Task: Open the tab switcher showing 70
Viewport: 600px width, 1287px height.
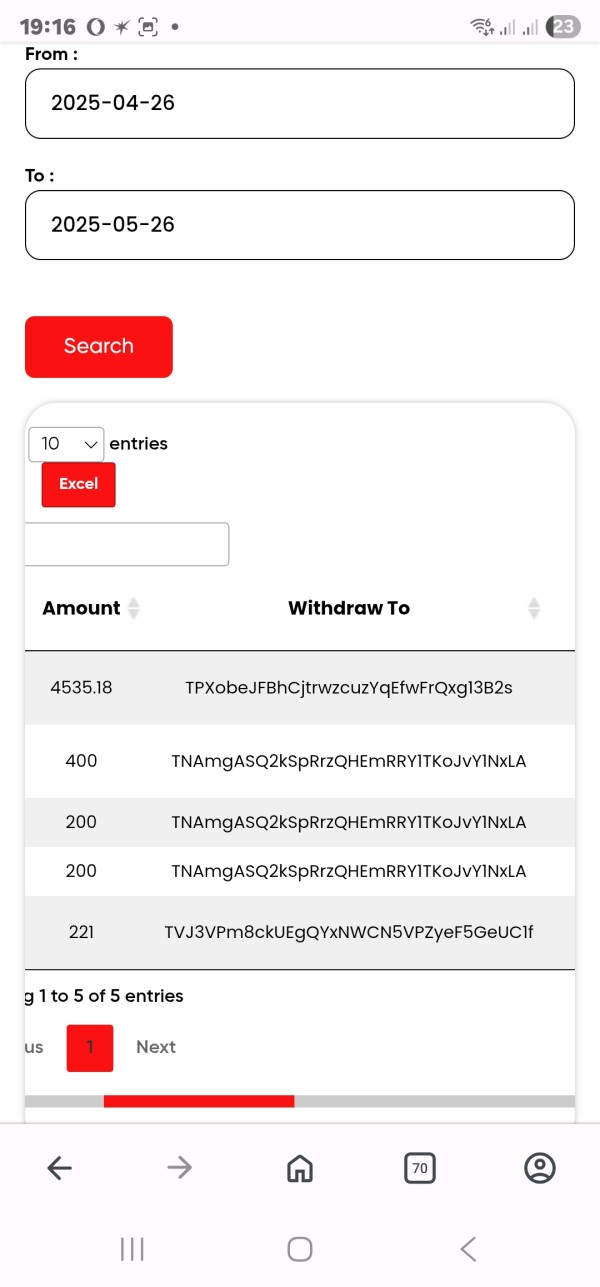Action: point(420,1167)
